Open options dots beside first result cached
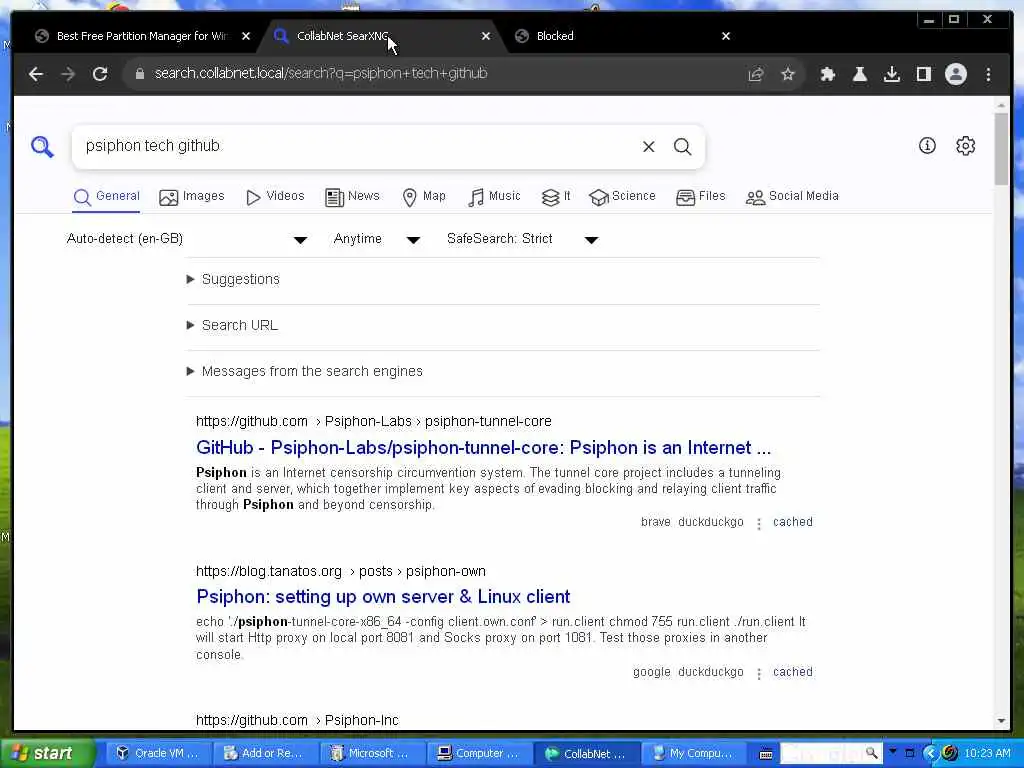Viewport: 1024px width, 768px height. (x=759, y=524)
